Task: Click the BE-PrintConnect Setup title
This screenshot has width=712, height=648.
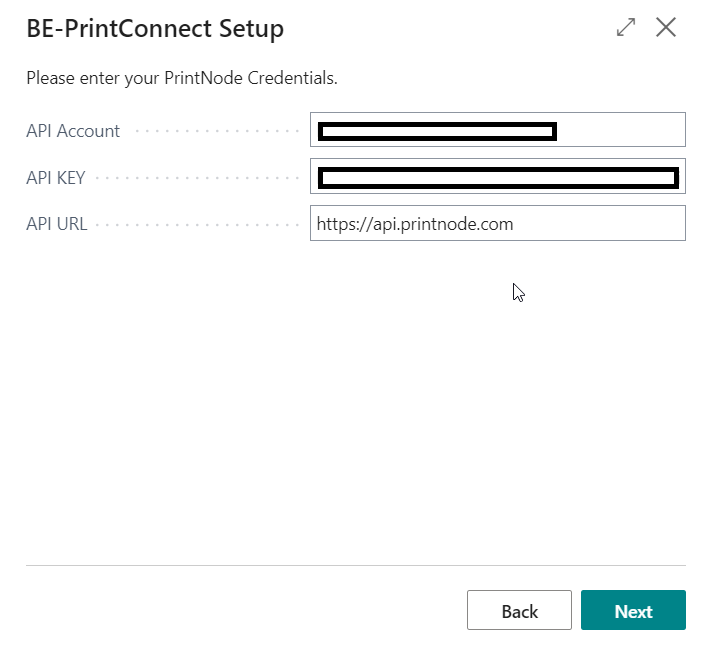Action: click(x=155, y=29)
